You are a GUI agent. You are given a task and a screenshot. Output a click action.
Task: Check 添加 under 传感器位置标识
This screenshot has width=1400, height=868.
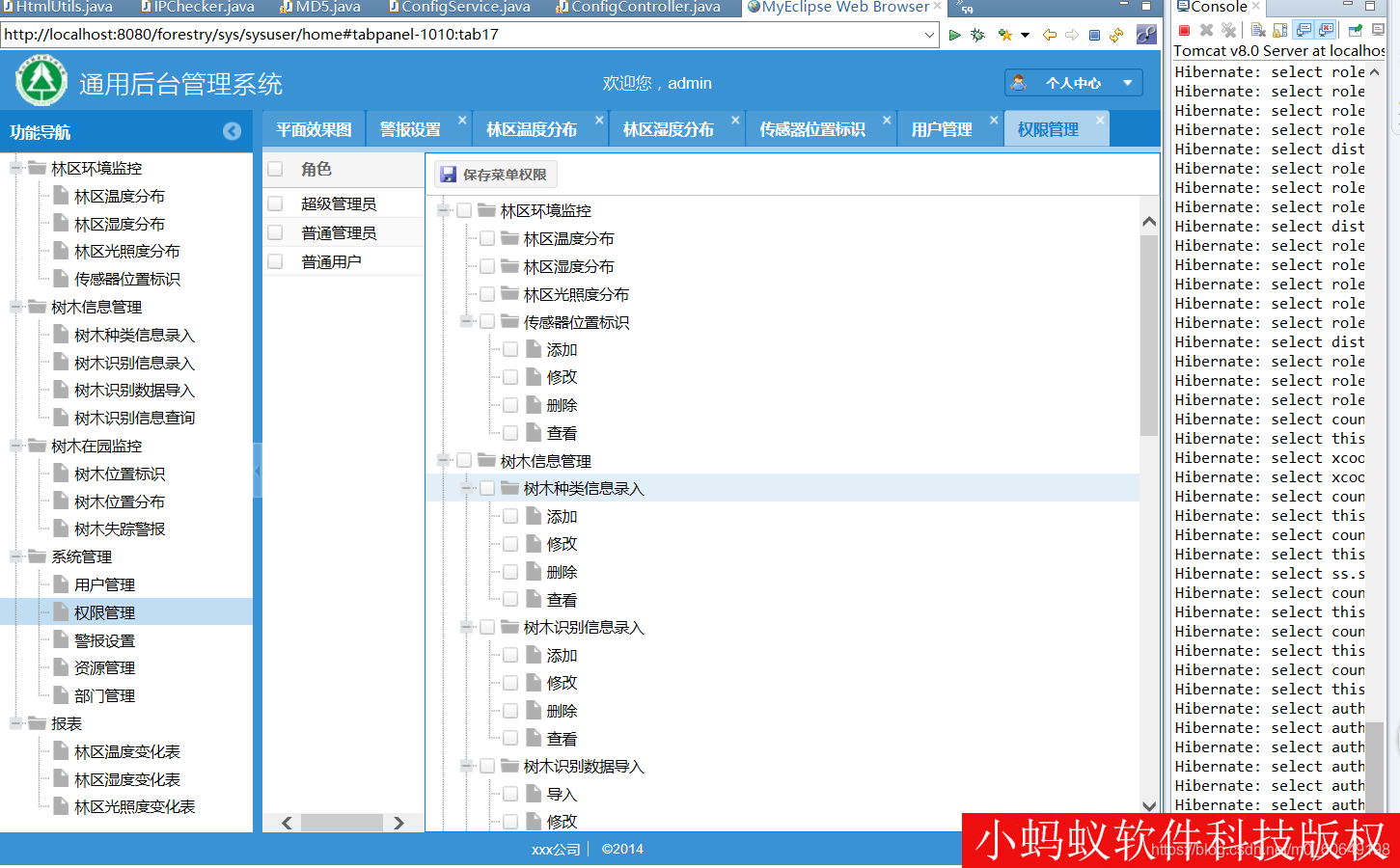[x=510, y=350]
